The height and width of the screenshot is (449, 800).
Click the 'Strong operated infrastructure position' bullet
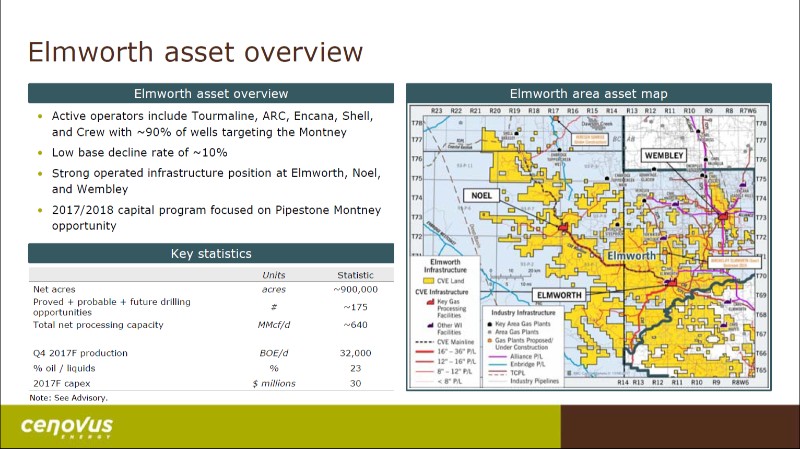216,181
